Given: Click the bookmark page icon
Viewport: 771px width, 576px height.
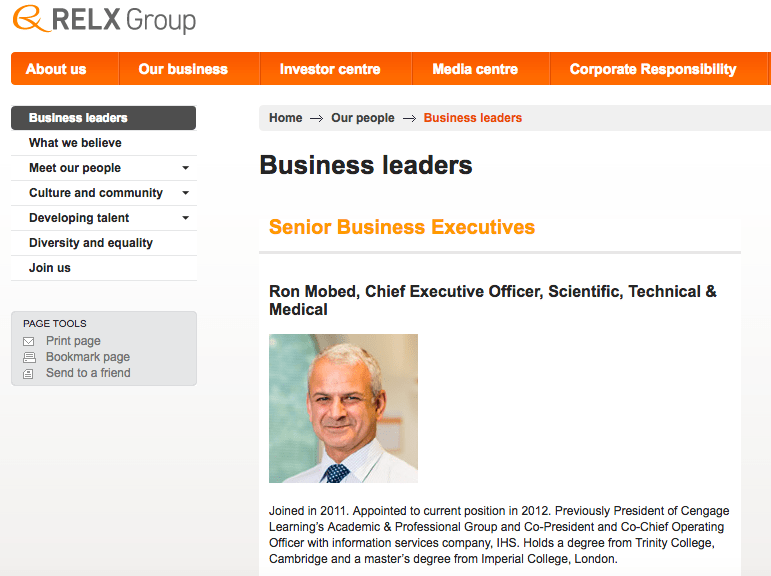Looking at the screenshot, I should 28,357.
